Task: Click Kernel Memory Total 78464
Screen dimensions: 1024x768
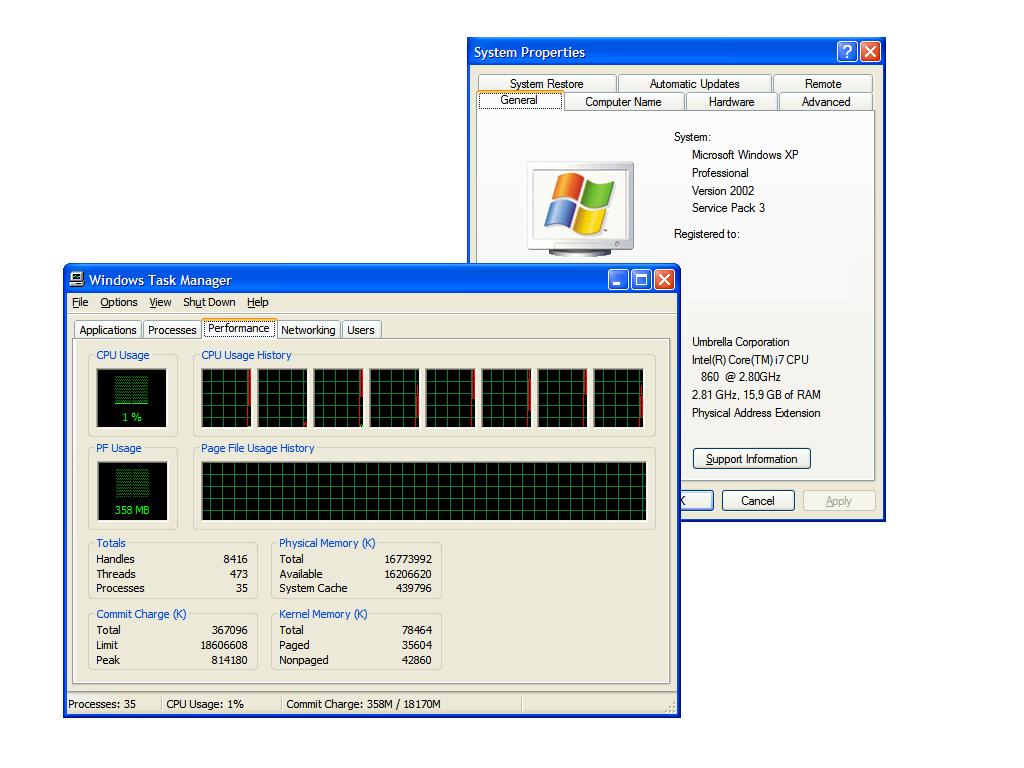Action: (x=417, y=630)
